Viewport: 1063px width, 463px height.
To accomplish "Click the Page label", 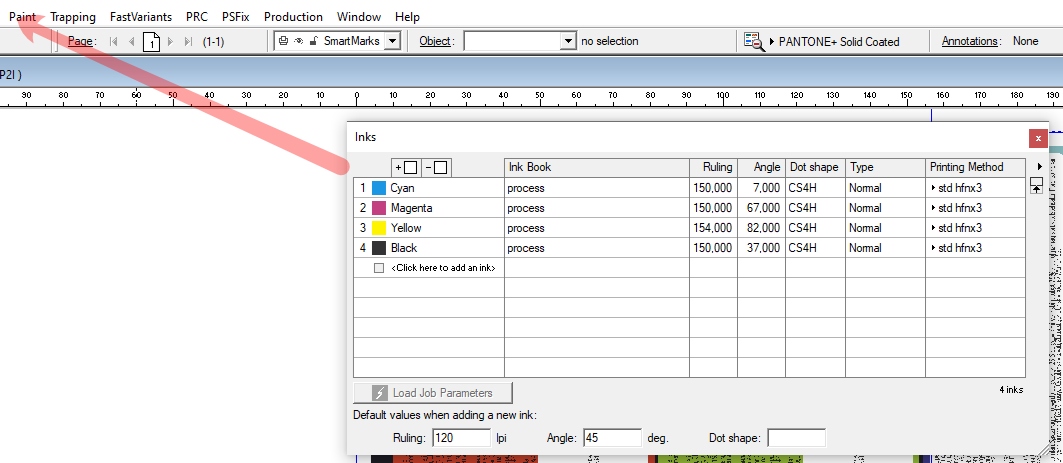I will 81,41.
